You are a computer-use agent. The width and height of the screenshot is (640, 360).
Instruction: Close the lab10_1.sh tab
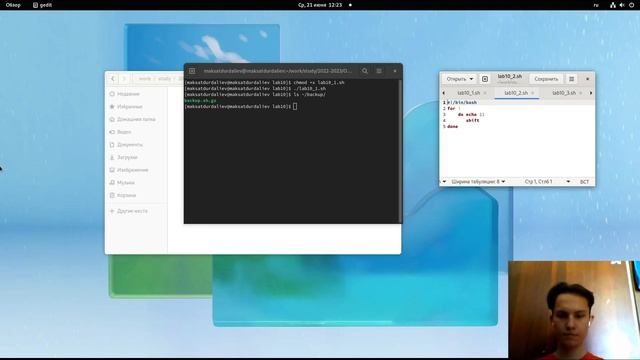click(x=485, y=93)
